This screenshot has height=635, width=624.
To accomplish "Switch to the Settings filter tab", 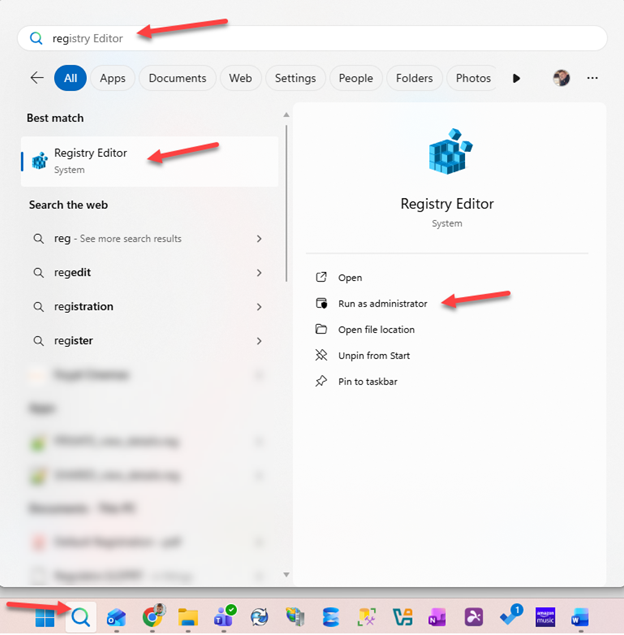I will (x=295, y=78).
